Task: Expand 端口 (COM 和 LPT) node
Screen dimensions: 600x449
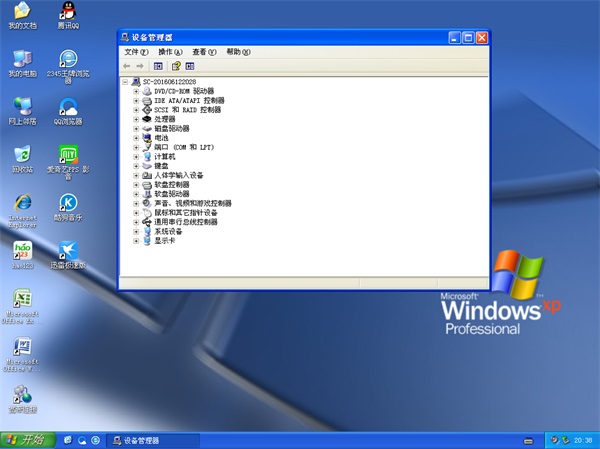Action: [136, 147]
